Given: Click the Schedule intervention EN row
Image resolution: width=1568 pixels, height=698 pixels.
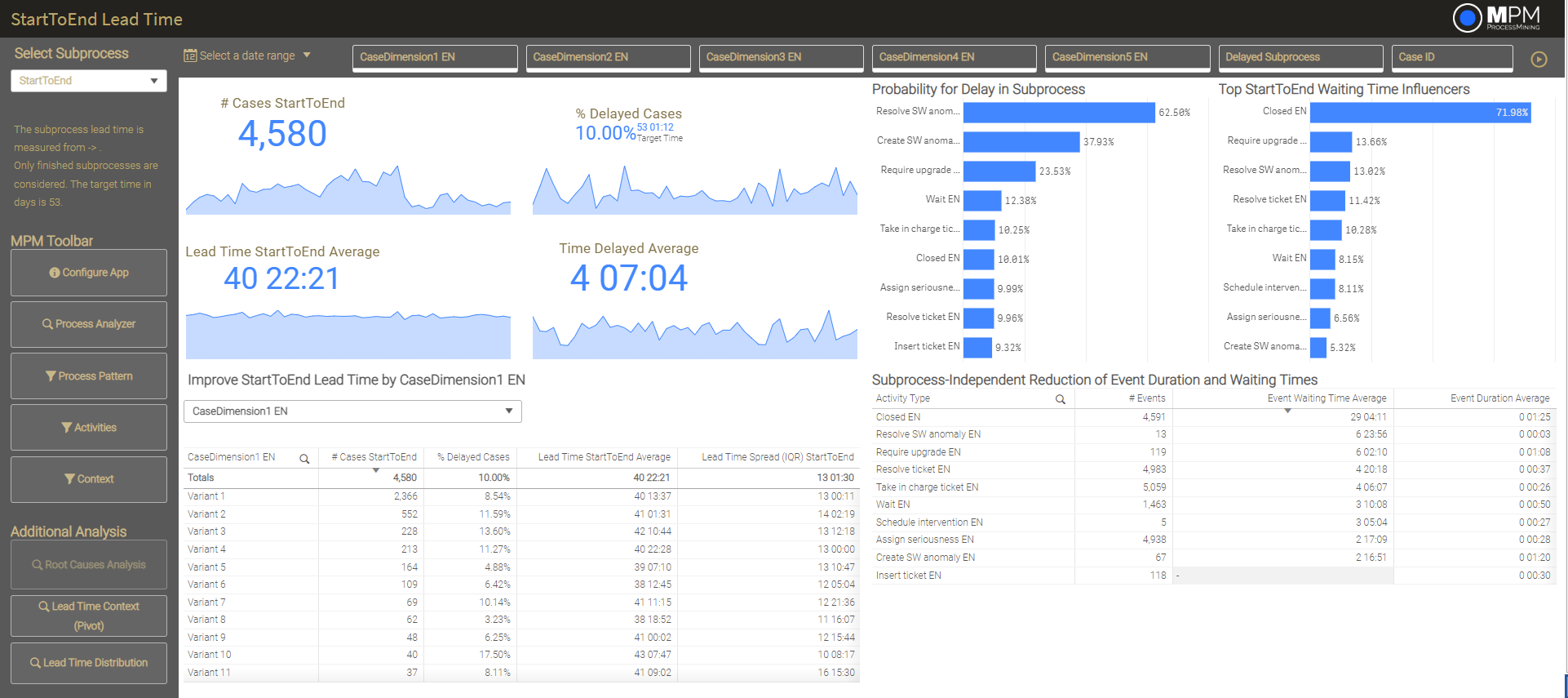Looking at the screenshot, I should point(1213,522).
